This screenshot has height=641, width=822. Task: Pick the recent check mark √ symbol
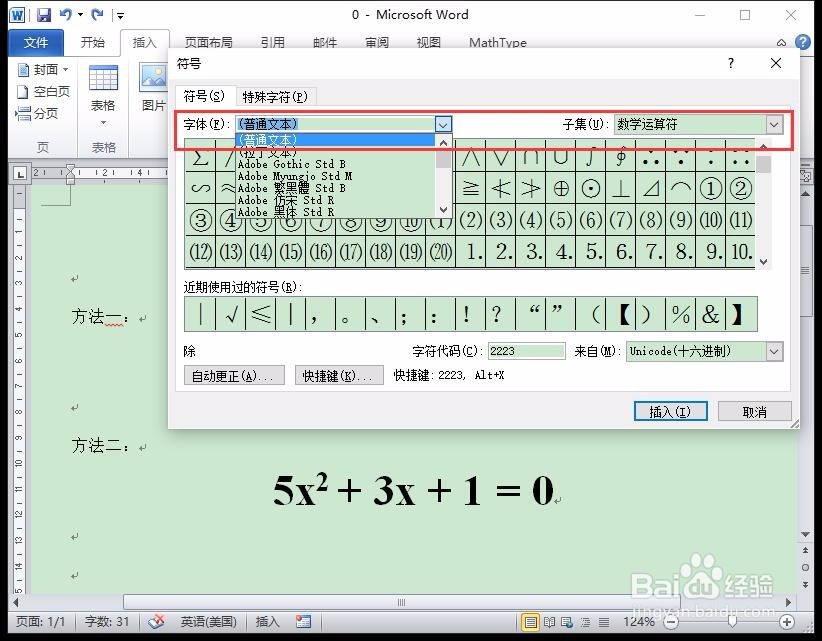click(x=230, y=314)
